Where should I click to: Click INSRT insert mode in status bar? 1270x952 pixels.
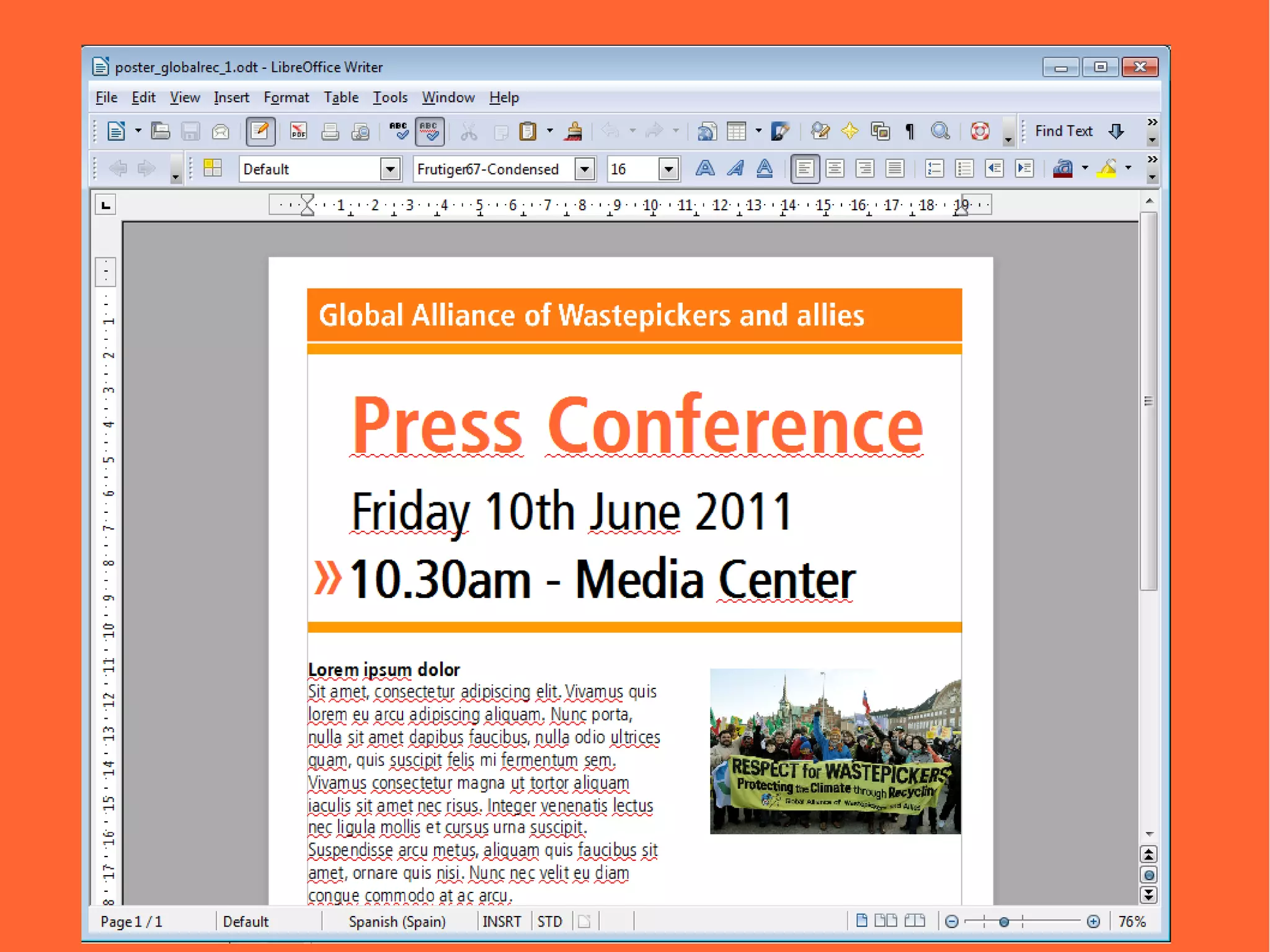[x=502, y=922]
